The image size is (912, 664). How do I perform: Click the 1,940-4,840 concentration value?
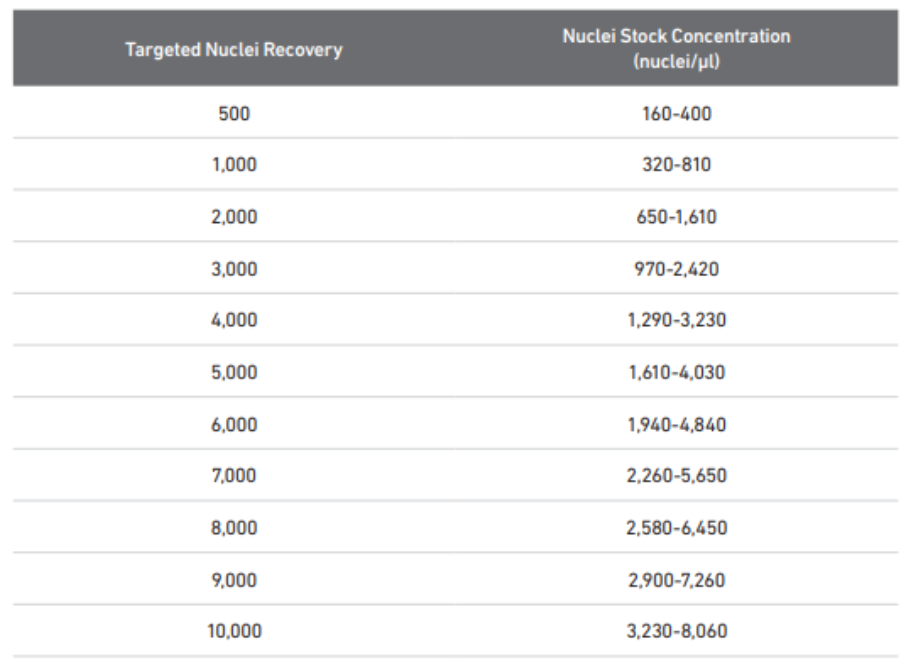[676, 424]
